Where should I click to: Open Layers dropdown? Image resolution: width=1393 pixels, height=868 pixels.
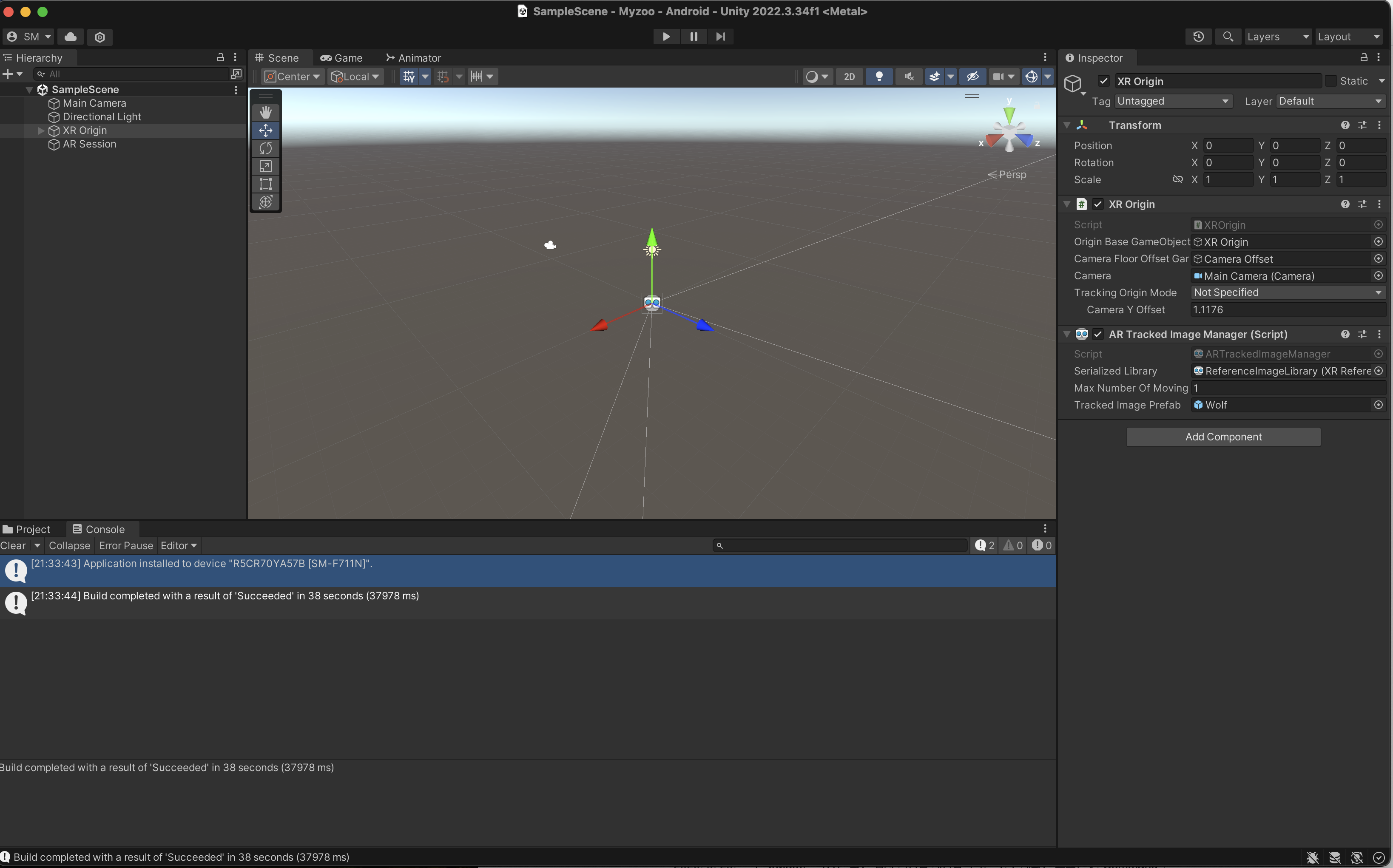click(1278, 37)
